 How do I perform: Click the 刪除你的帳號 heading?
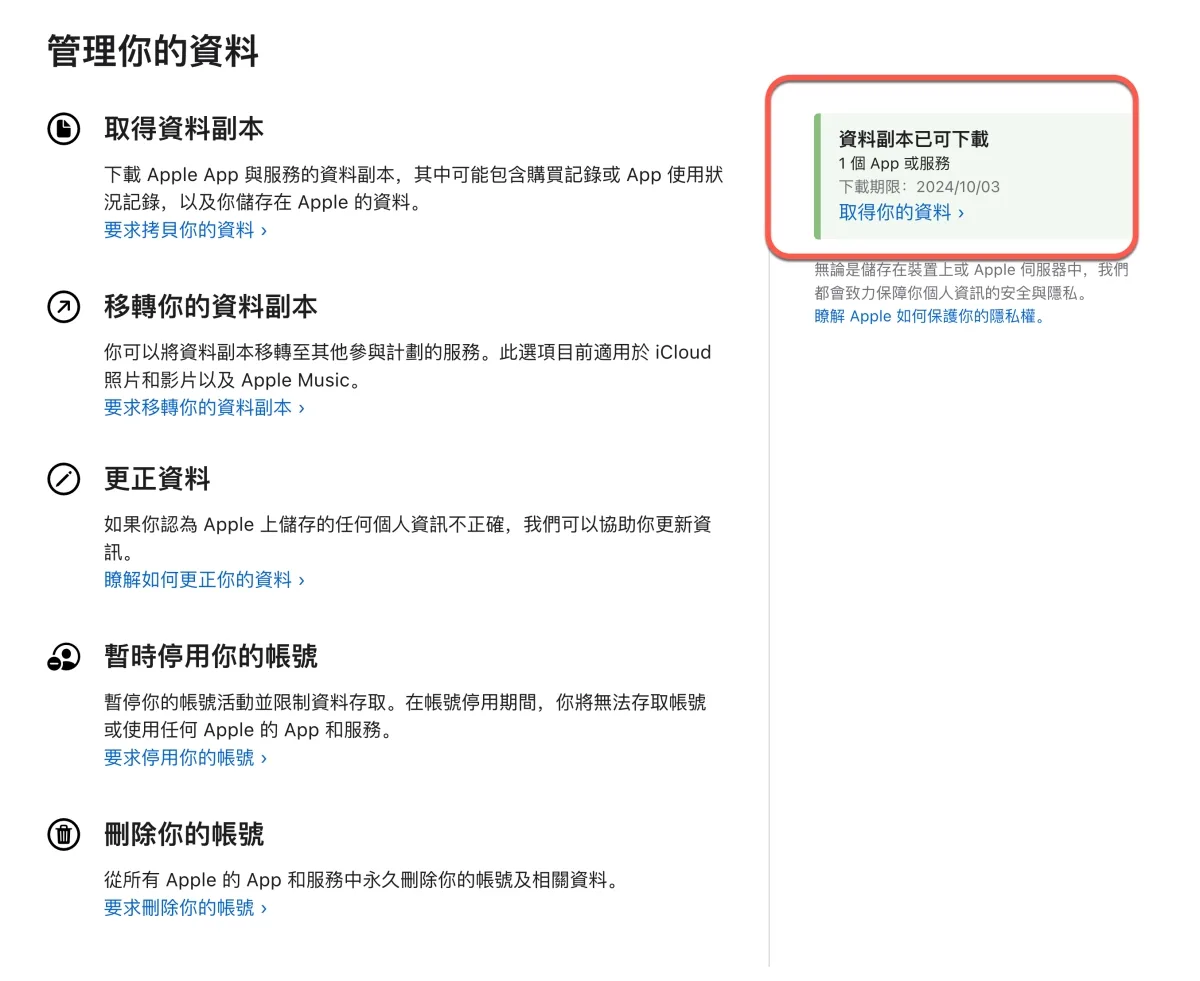(x=184, y=834)
